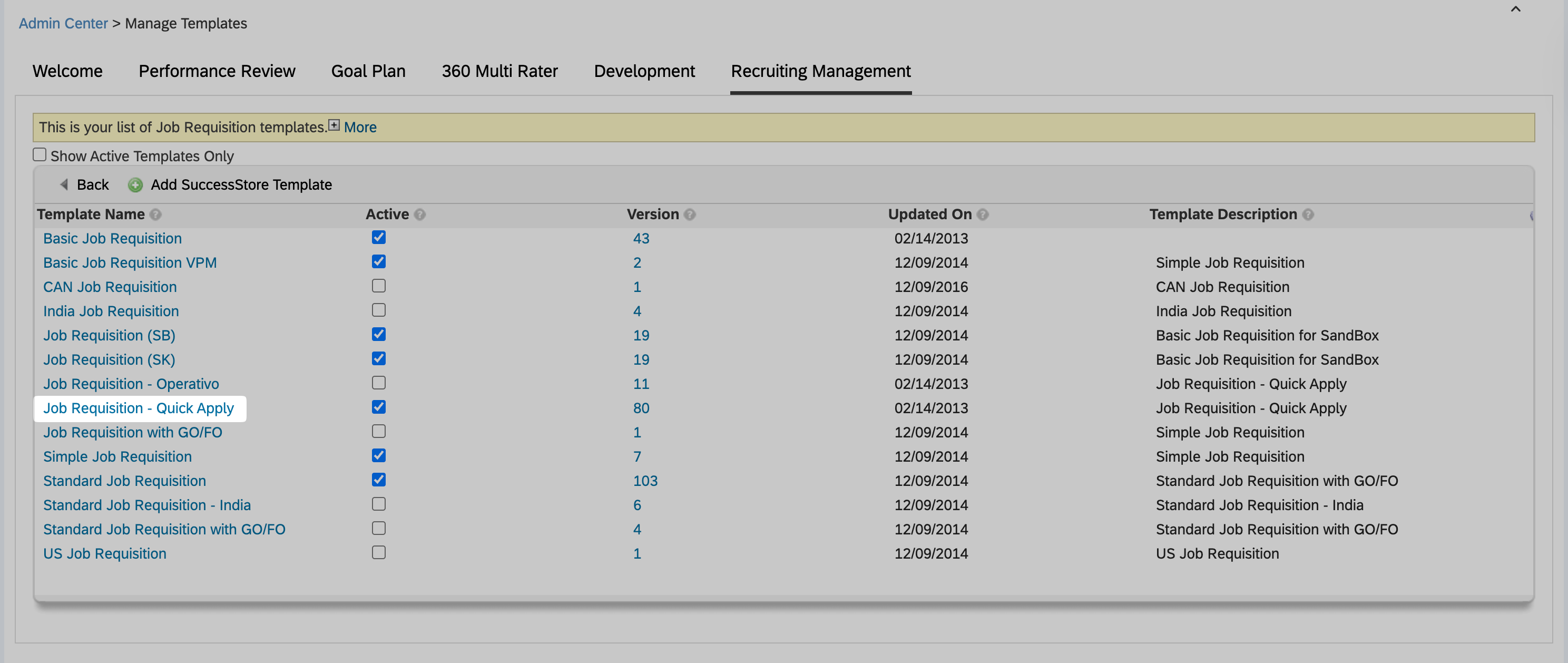The width and height of the screenshot is (1568, 663).
Task: Expand the More info link
Action: tap(360, 127)
